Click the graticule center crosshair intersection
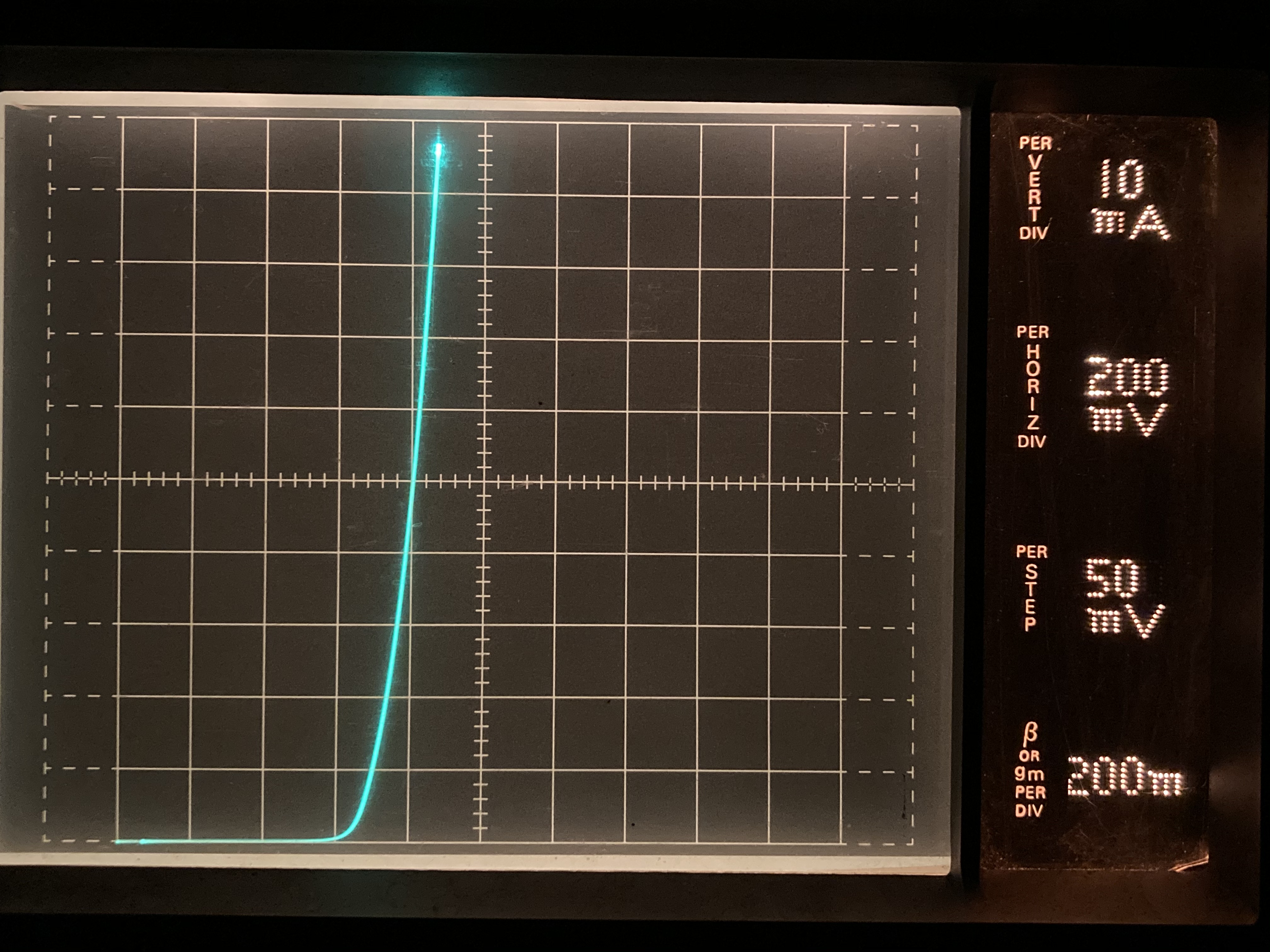Viewport: 1270px width, 952px height. point(484,482)
